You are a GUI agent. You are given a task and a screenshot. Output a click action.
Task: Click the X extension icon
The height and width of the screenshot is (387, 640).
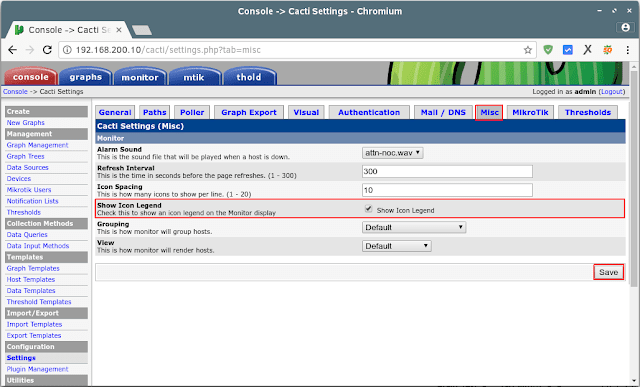tap(587, 50)
